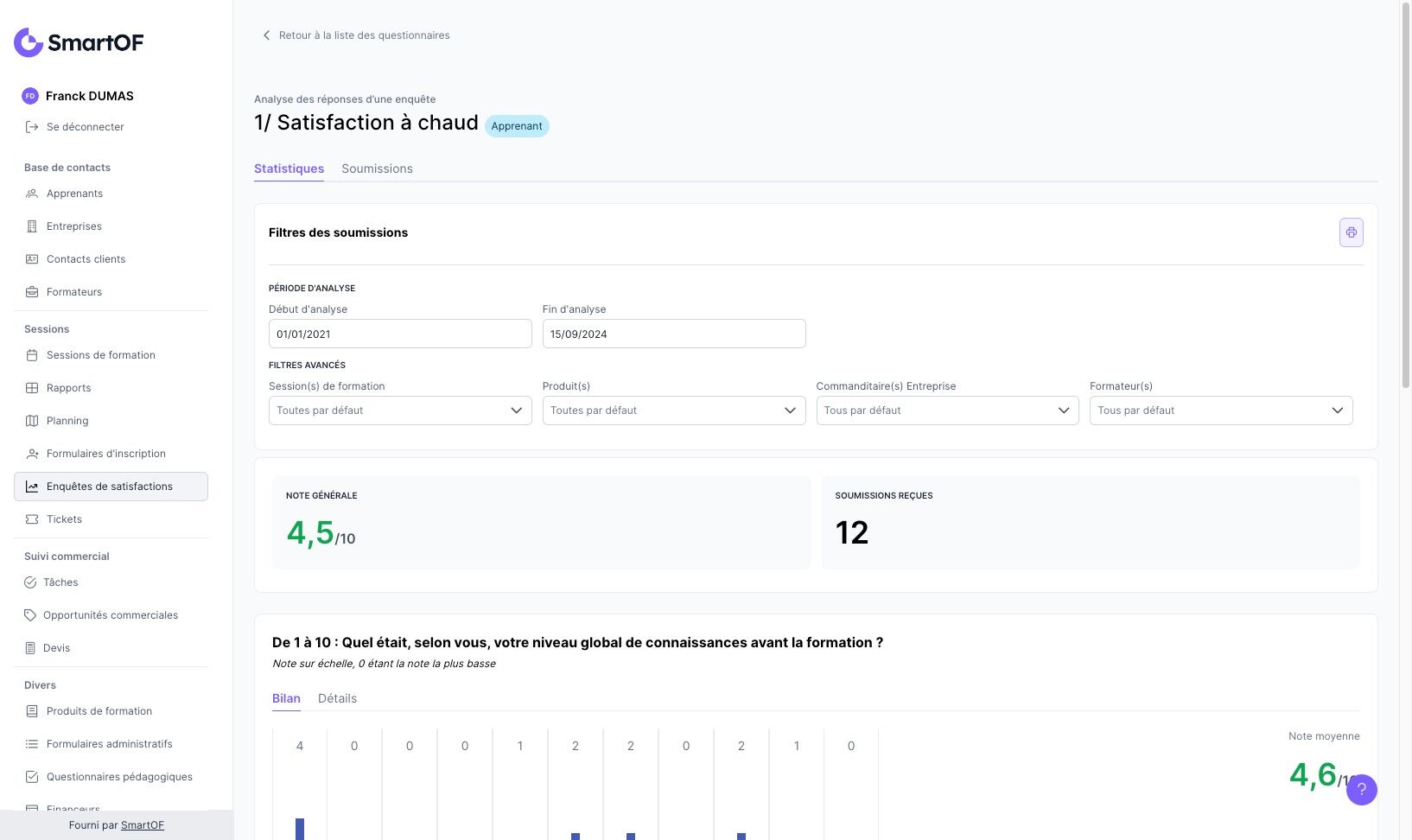Open the Détails tab of the question
Image resolution: width=1412 pixels, height=840 pixels.
337,698
